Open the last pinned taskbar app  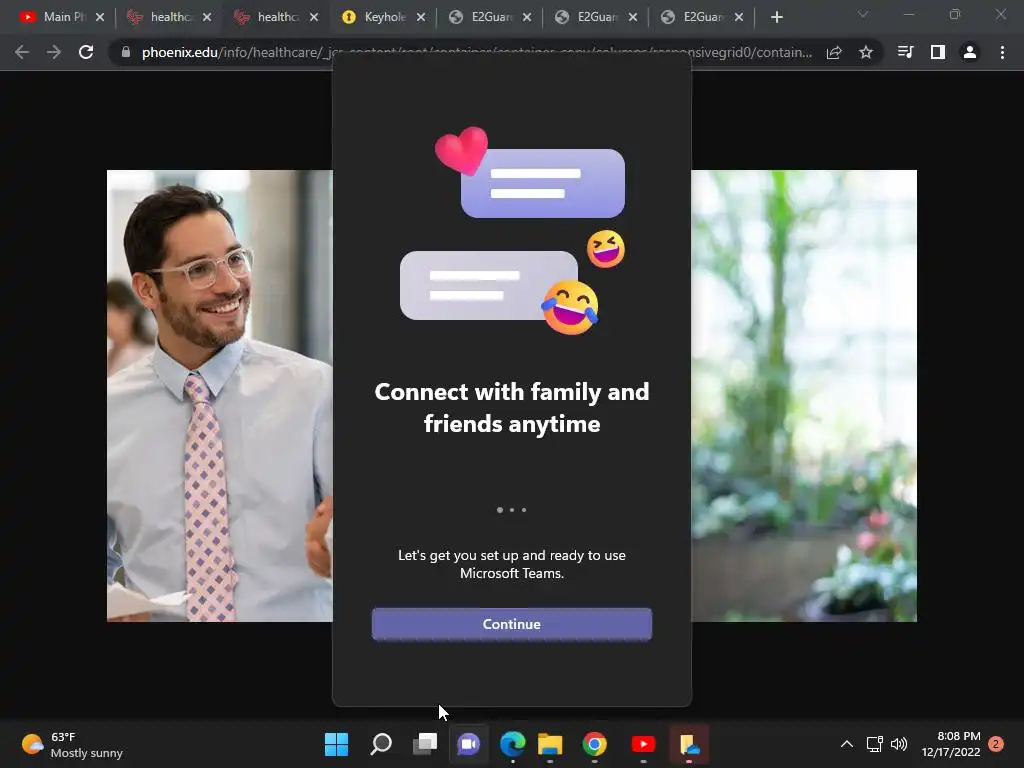coord(689,744)
